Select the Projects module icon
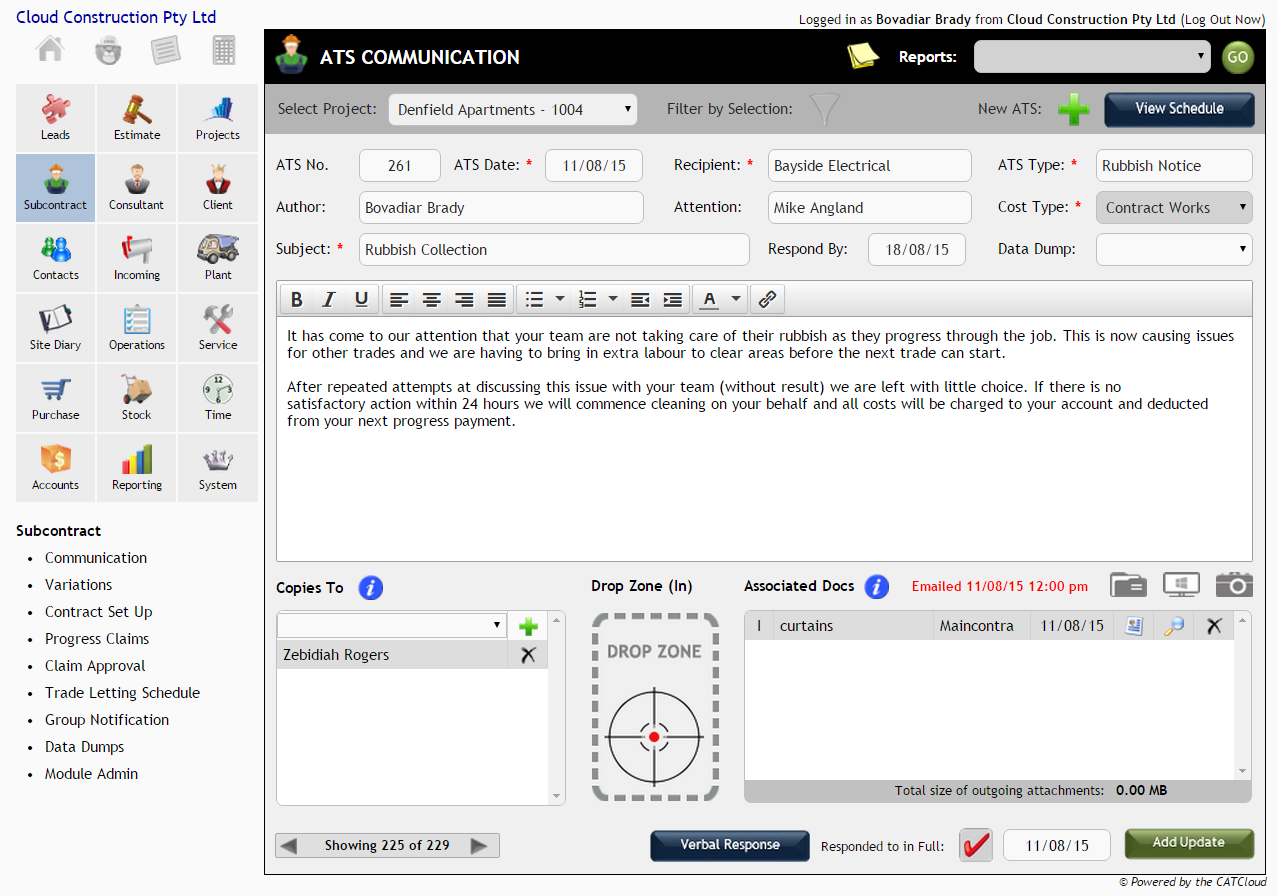 click(x=217, y=117)
